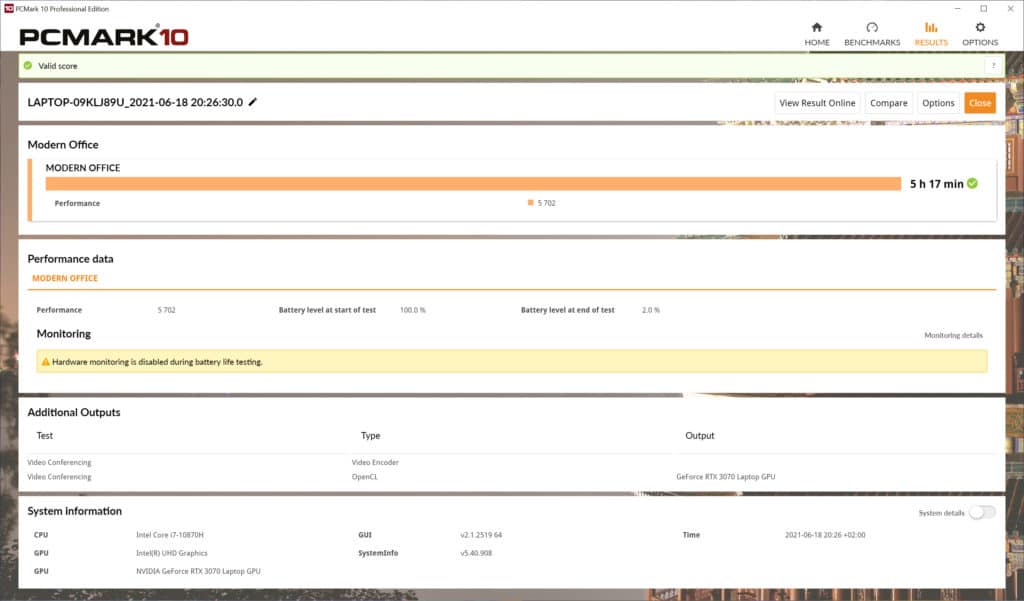The height and width of the screenshot is (601, 1024).
Task: Click the 'GeForce RTX 3070 Laptop GPU' OpenCL output
Action: tap(726, 476)
